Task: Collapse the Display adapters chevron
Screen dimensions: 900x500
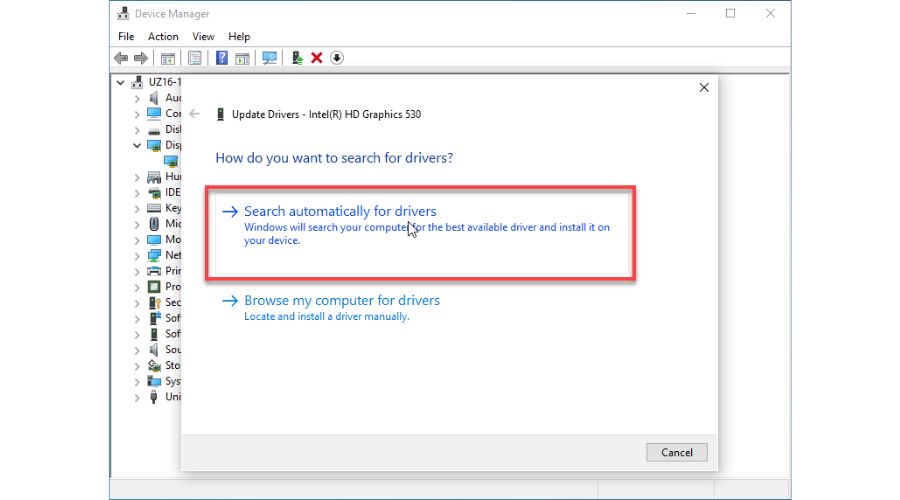Action: (137, 146)
